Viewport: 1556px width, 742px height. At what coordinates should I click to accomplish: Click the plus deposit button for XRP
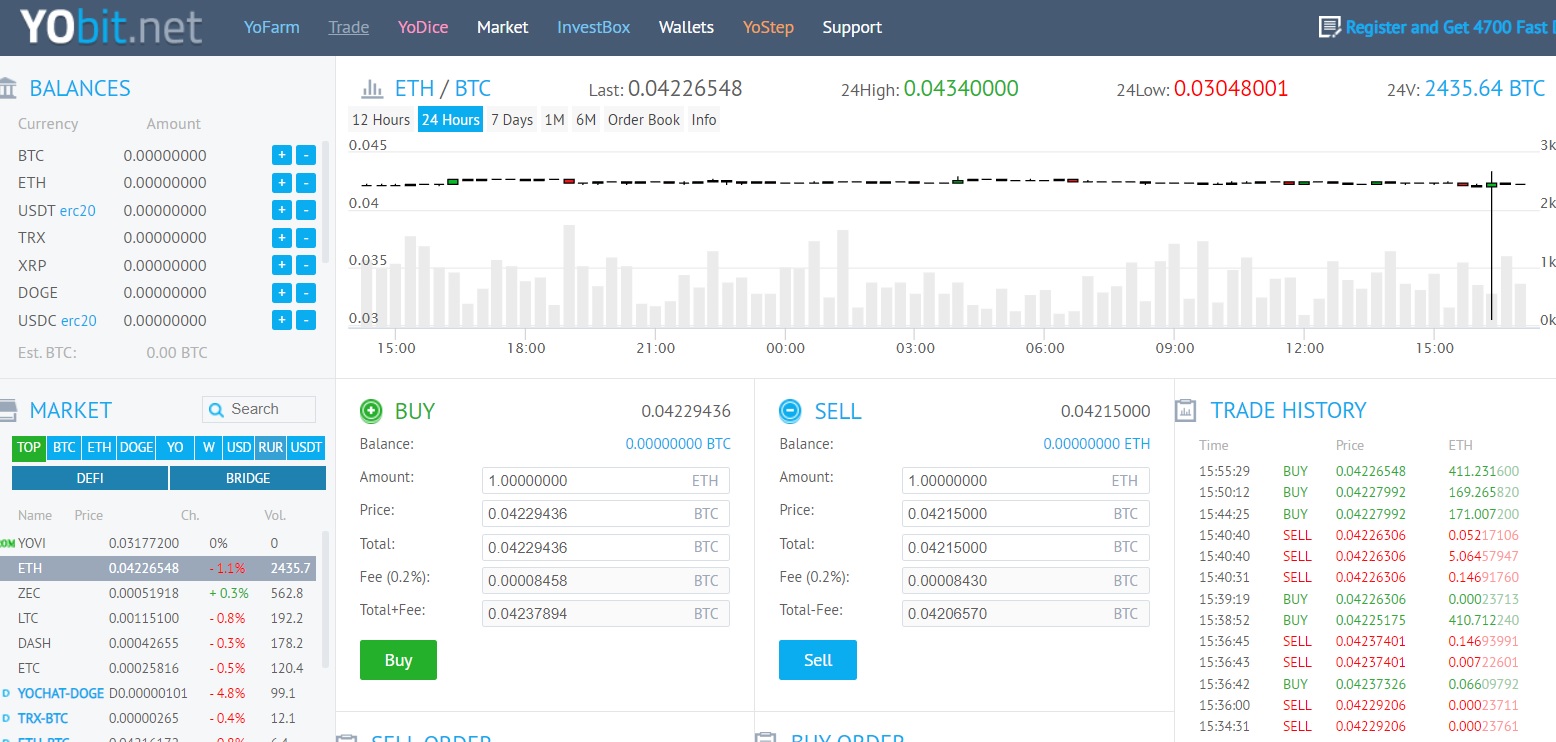click(282, 265)
